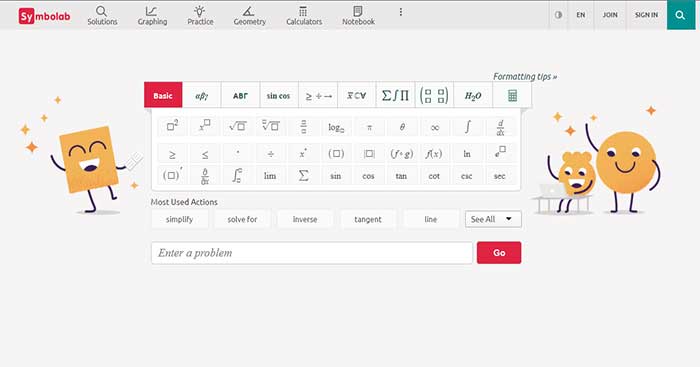Click the red Go button
Viewport: 700px width, 367px height.
tap(499, 253)
